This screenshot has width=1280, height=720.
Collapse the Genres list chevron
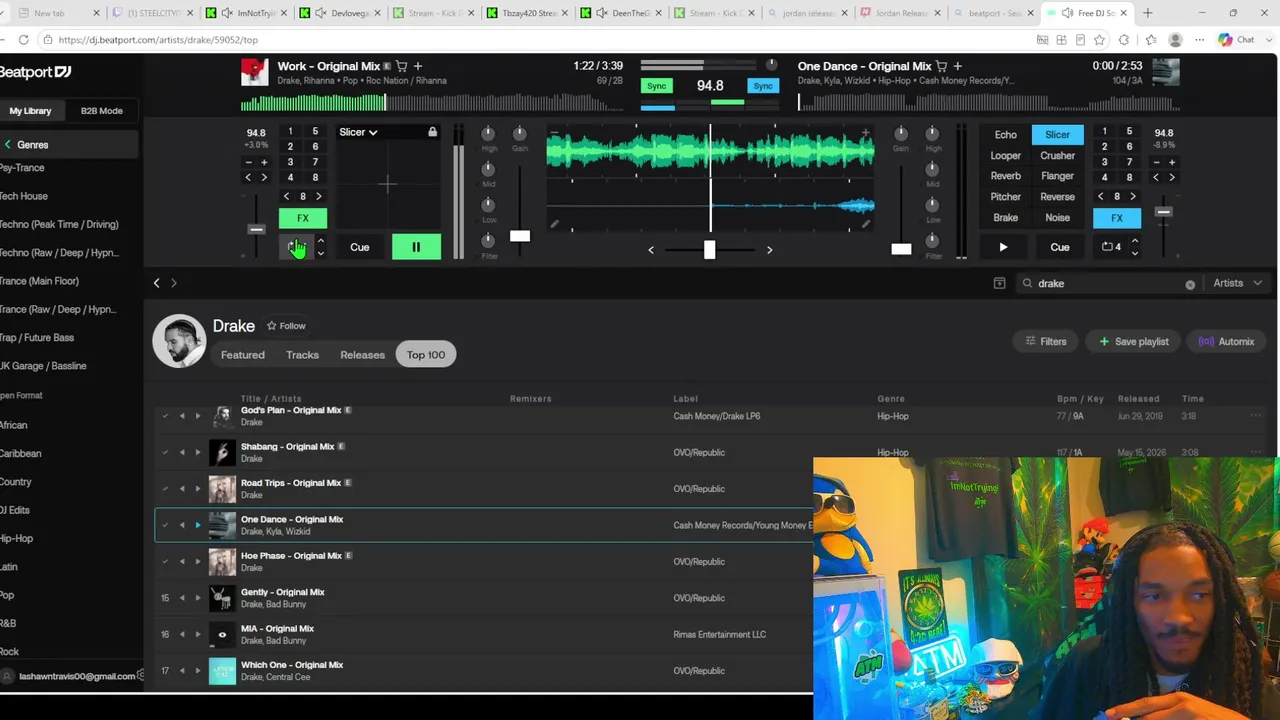coord(8,145)
